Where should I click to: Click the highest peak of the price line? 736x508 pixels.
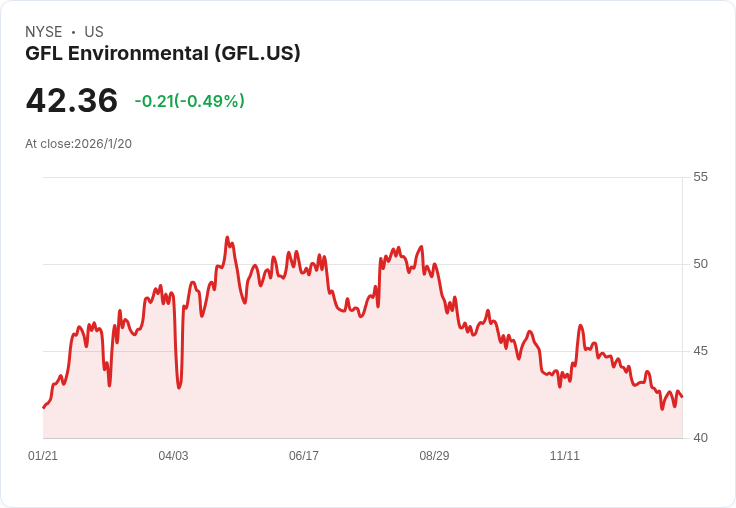tap(228, 238)
